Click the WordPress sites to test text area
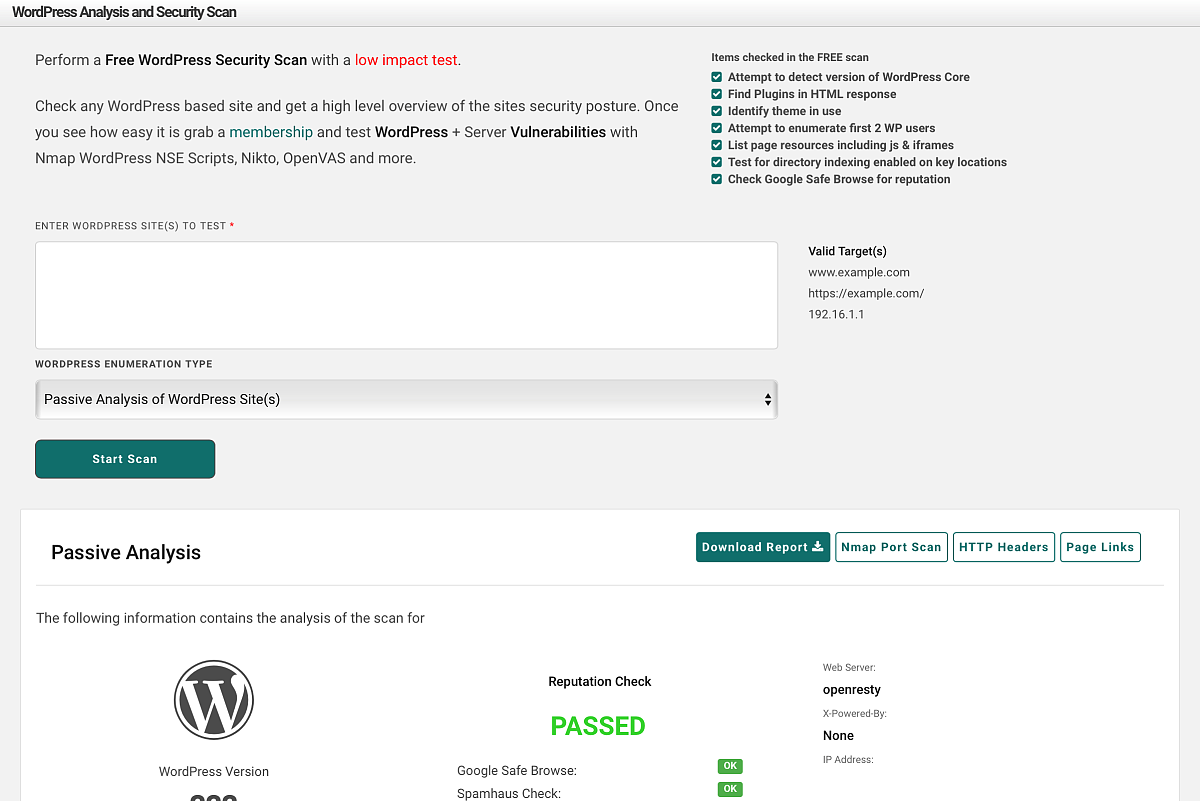Screen dimensions: 1200x801 coord(406,295)
